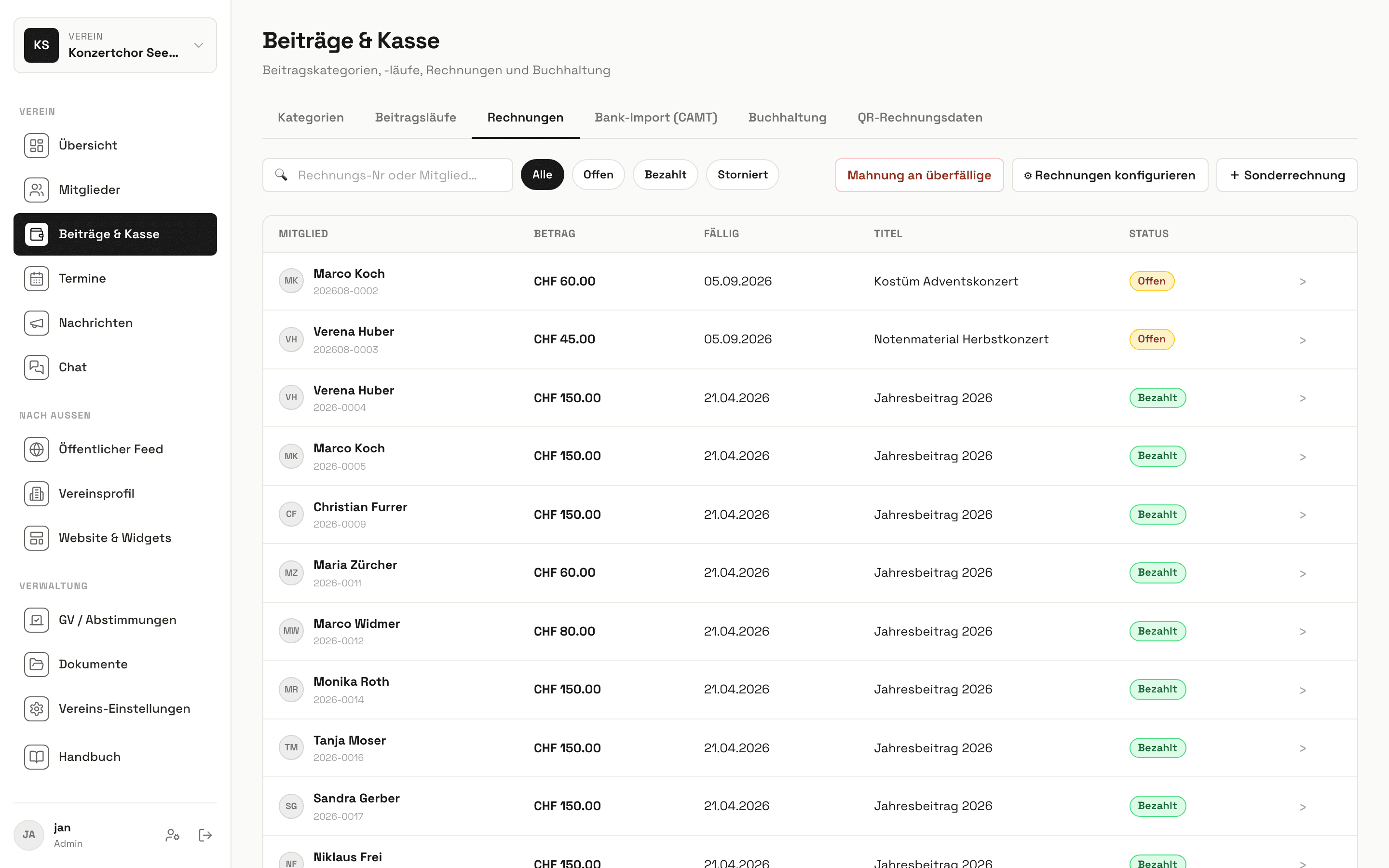Open the Mitglieder people icon
The height and width of the screenshot is (868, 1389).
(x=37, y=190)
